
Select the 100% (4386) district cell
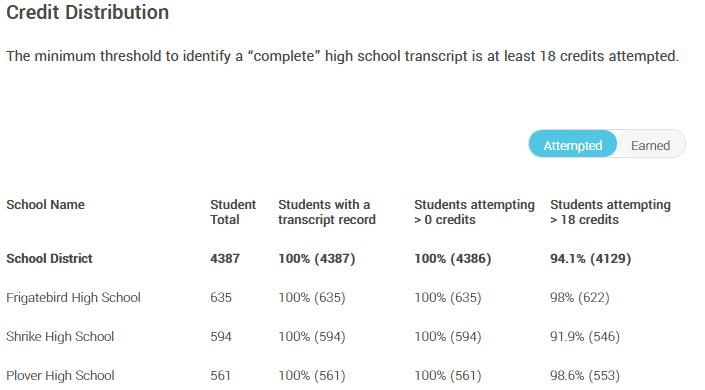coord(452,259)
